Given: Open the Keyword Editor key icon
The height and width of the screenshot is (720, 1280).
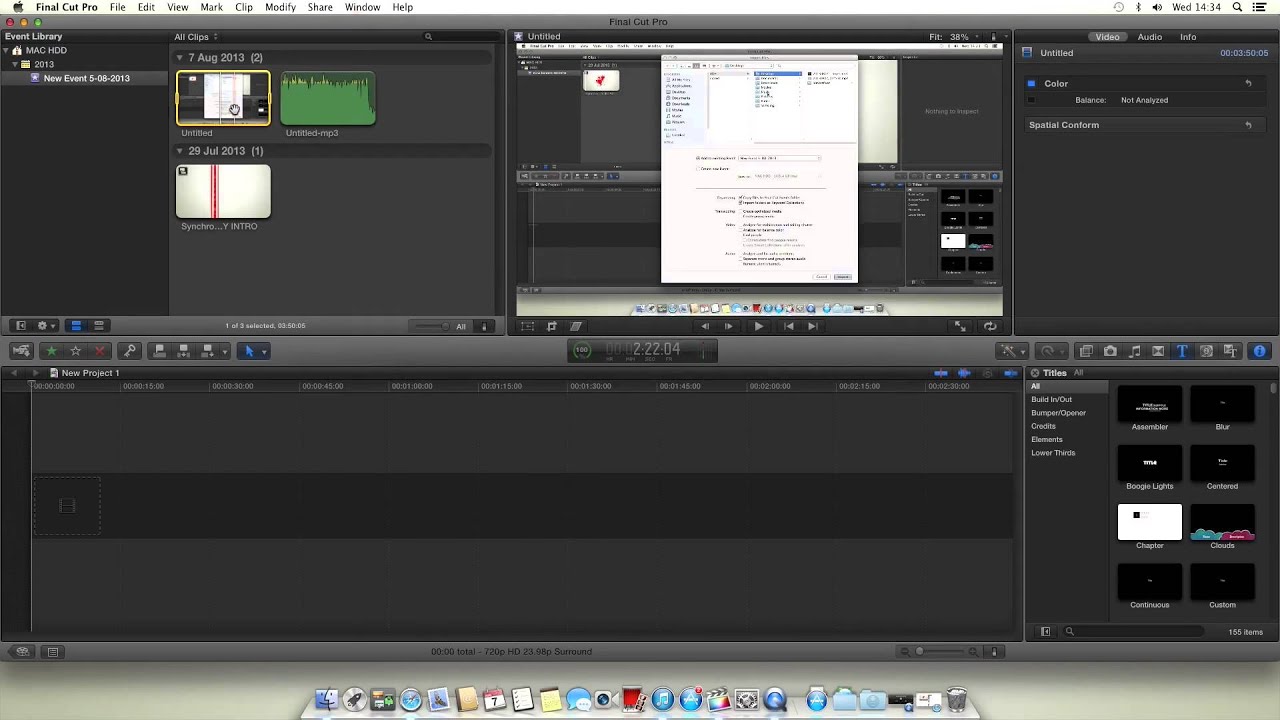Looking at the screenshot, I should 129,351.
